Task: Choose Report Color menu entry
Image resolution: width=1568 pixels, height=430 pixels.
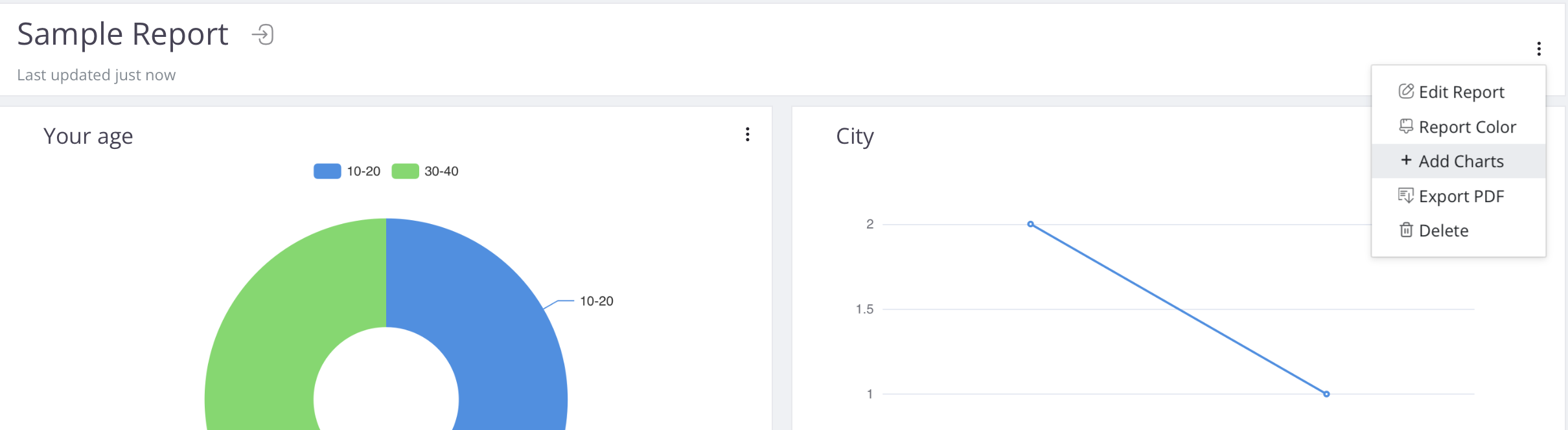Action: tap(1467, 127)
